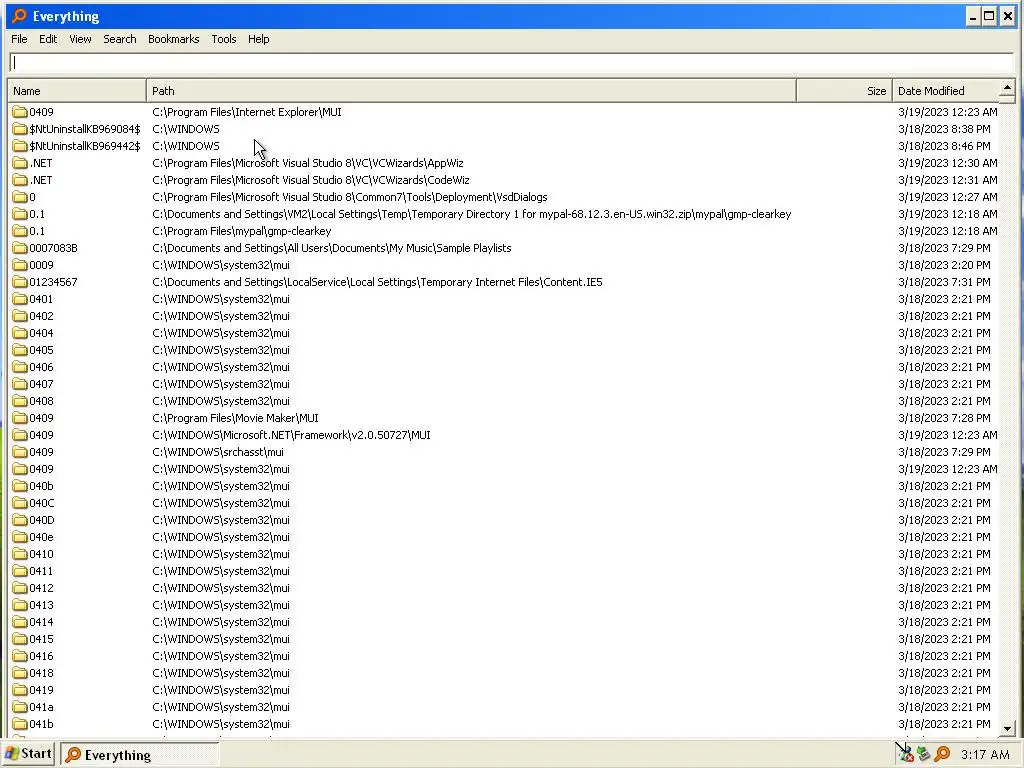Viewport: 1024px width, 768px height.
Task: Select 0.1 in Program Files\mypal\gmp-clearkey
Action: (37, 231)
